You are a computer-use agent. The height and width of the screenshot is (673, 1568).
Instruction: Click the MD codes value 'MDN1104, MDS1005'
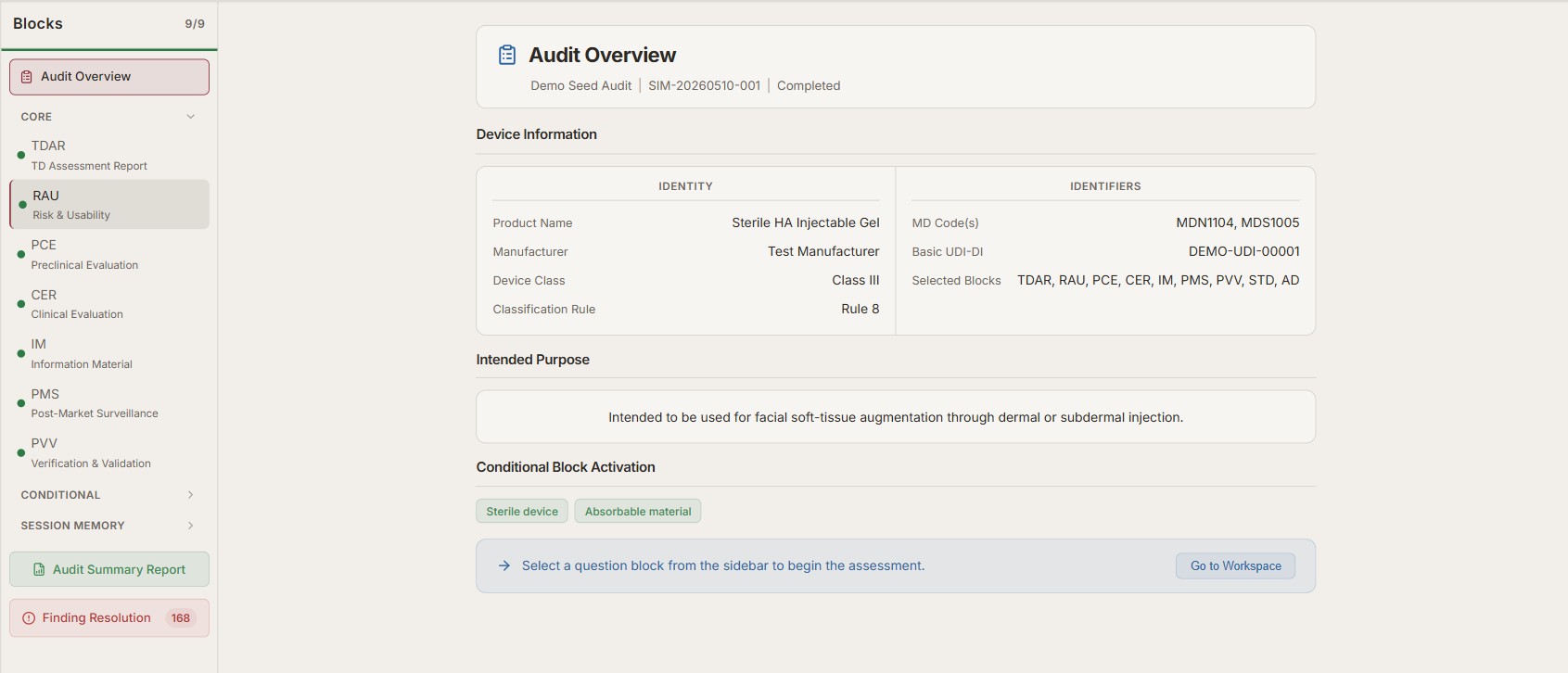point(1238,222)
